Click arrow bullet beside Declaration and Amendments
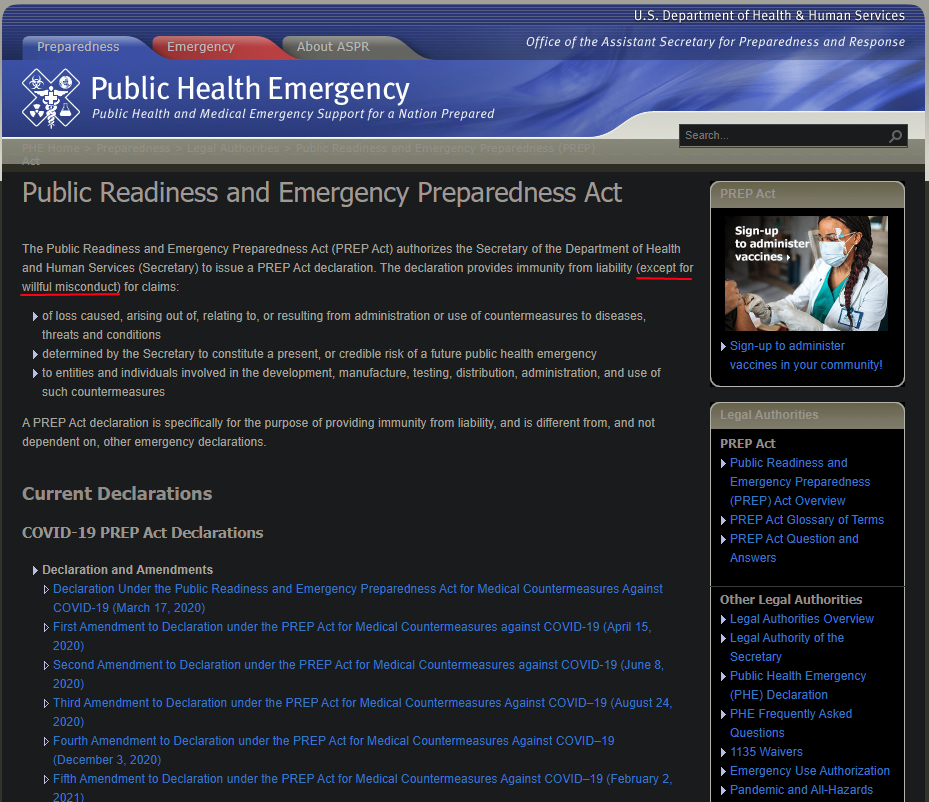The image size is (929, 802). [x=35, y=570]
